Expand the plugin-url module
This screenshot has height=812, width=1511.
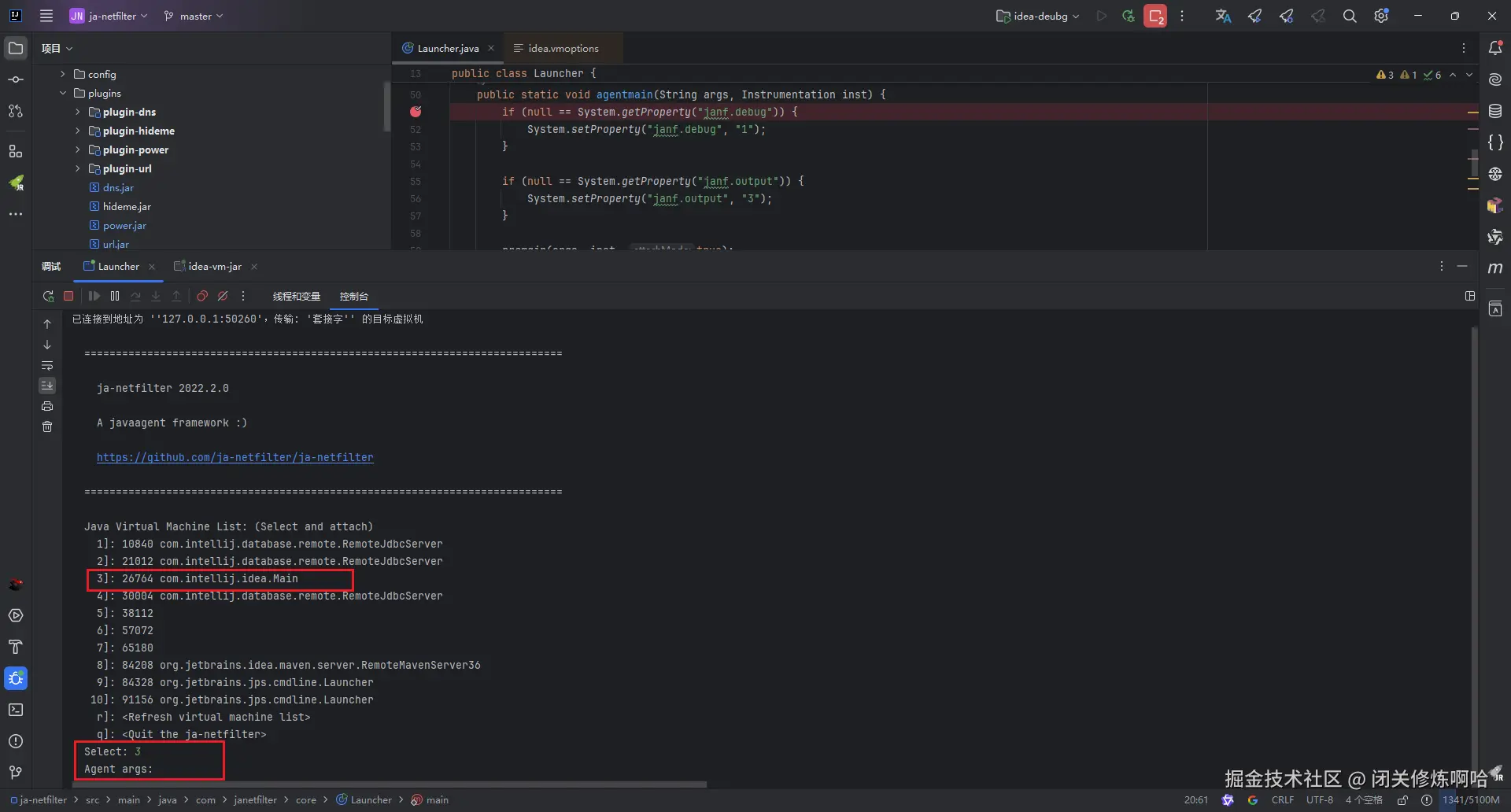point(77,168)
